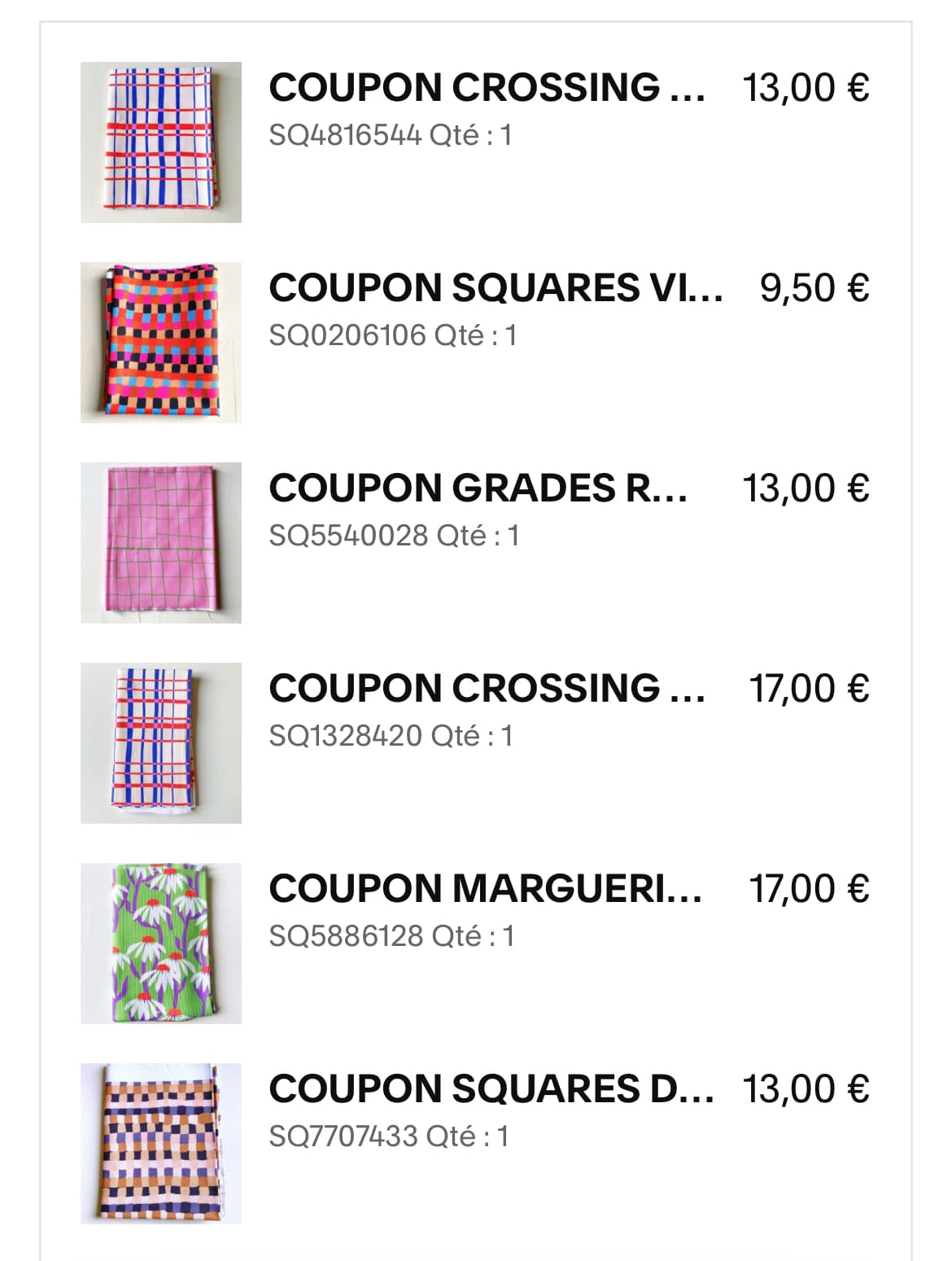The image size is (952, 1261).
Task: Open the green daisy Marguerite fabric thumbnail
Action: [x=161, y=944]
